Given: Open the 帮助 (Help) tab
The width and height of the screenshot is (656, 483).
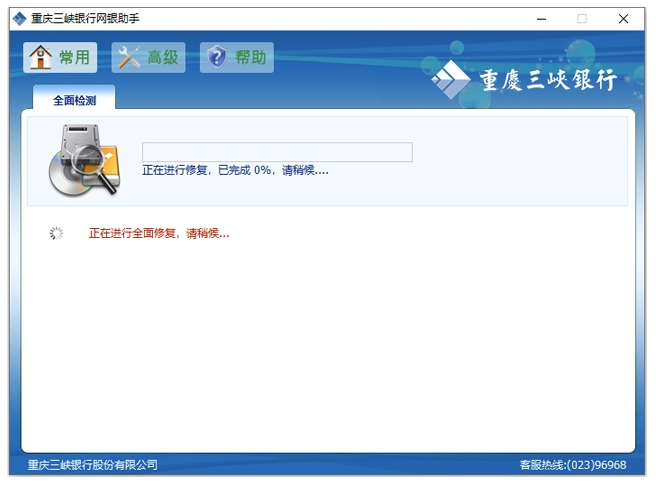Looking at the screenshot, I should (237, 57).
